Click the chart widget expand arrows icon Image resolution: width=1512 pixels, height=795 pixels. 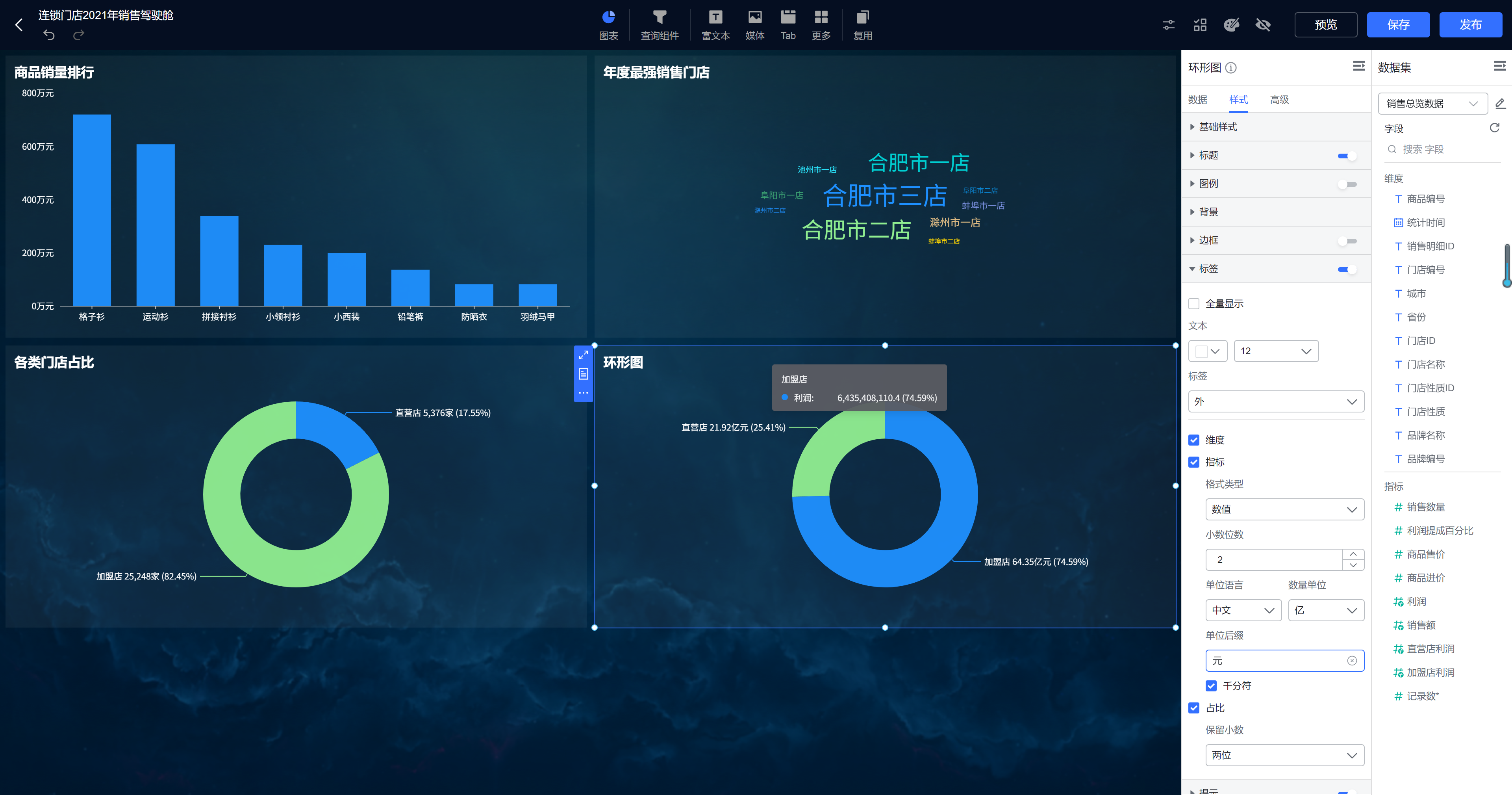tap(583, 355)
